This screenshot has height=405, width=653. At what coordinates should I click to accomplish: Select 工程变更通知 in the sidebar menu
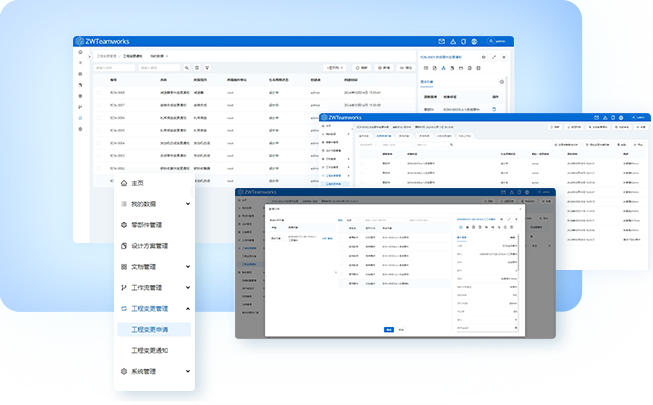pos(152,350)
